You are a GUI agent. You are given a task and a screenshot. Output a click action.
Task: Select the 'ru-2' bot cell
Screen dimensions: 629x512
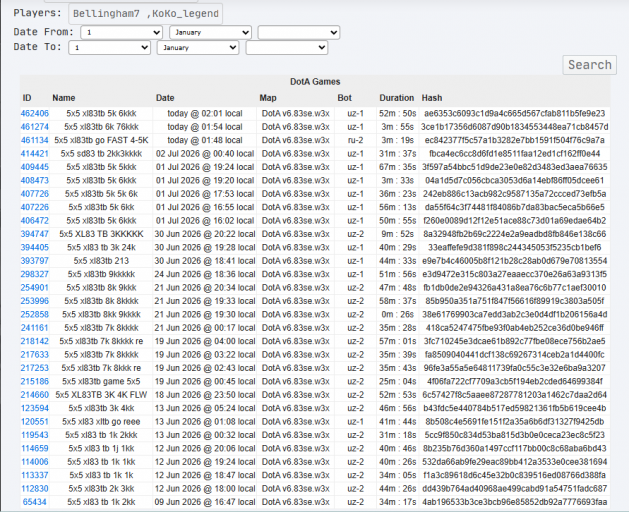coord(355,140)
